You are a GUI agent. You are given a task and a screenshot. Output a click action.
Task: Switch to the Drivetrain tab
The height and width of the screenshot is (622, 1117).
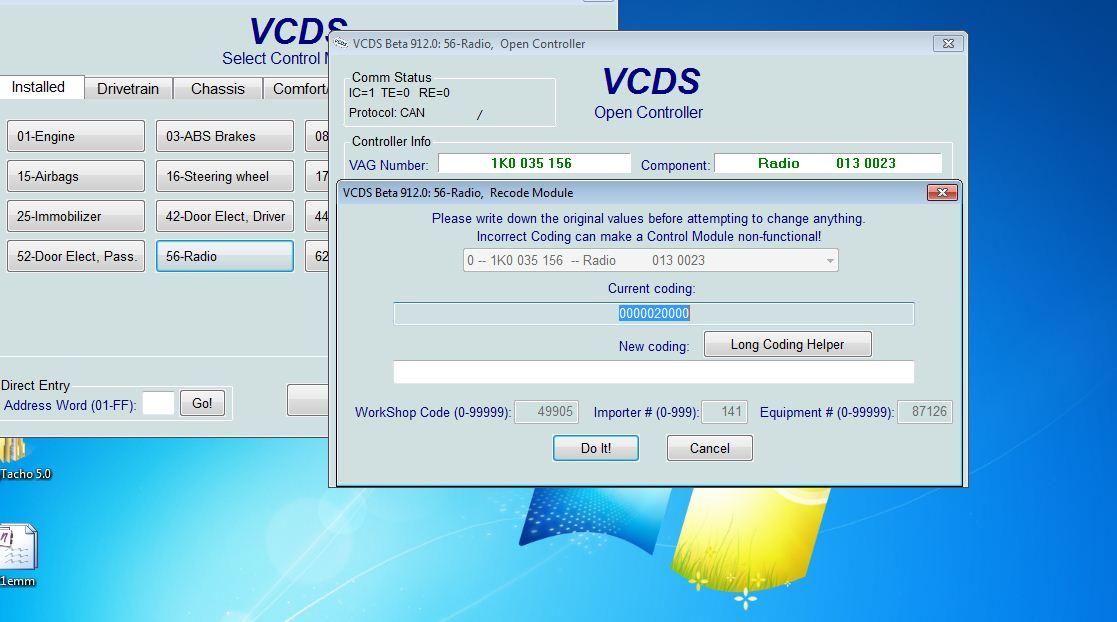coord(127,89)
